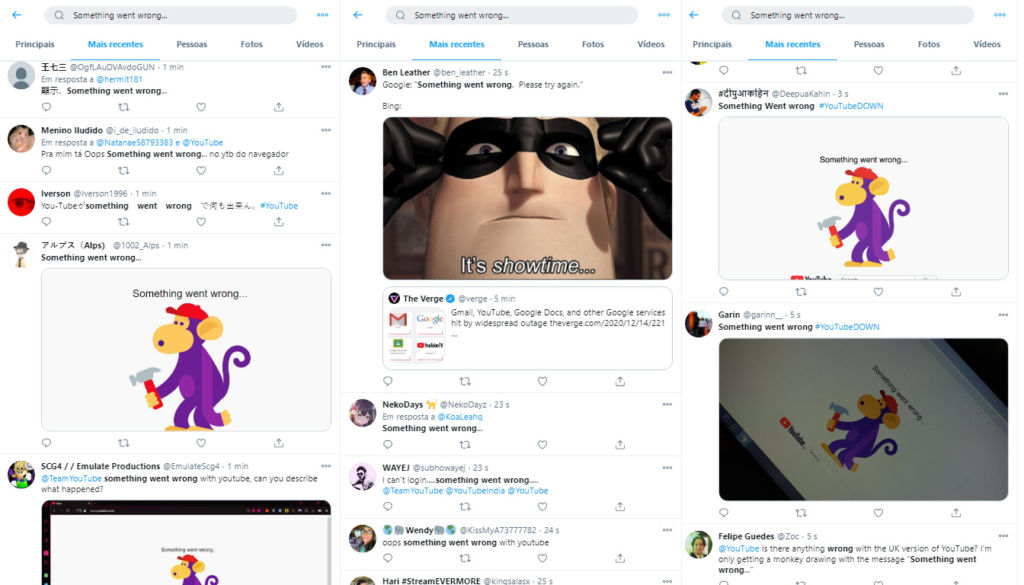
Task: Share Ben Leather's showtime tweet
Action: tap(620, 381)
